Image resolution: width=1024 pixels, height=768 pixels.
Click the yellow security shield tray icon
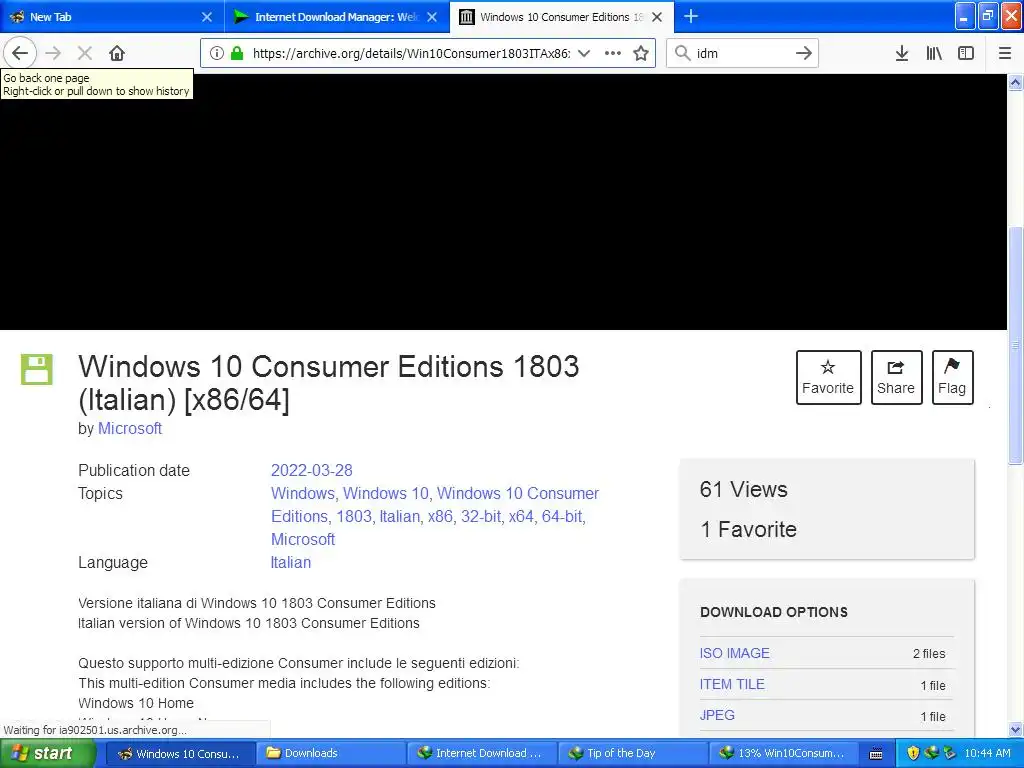(x=914, y=753)
